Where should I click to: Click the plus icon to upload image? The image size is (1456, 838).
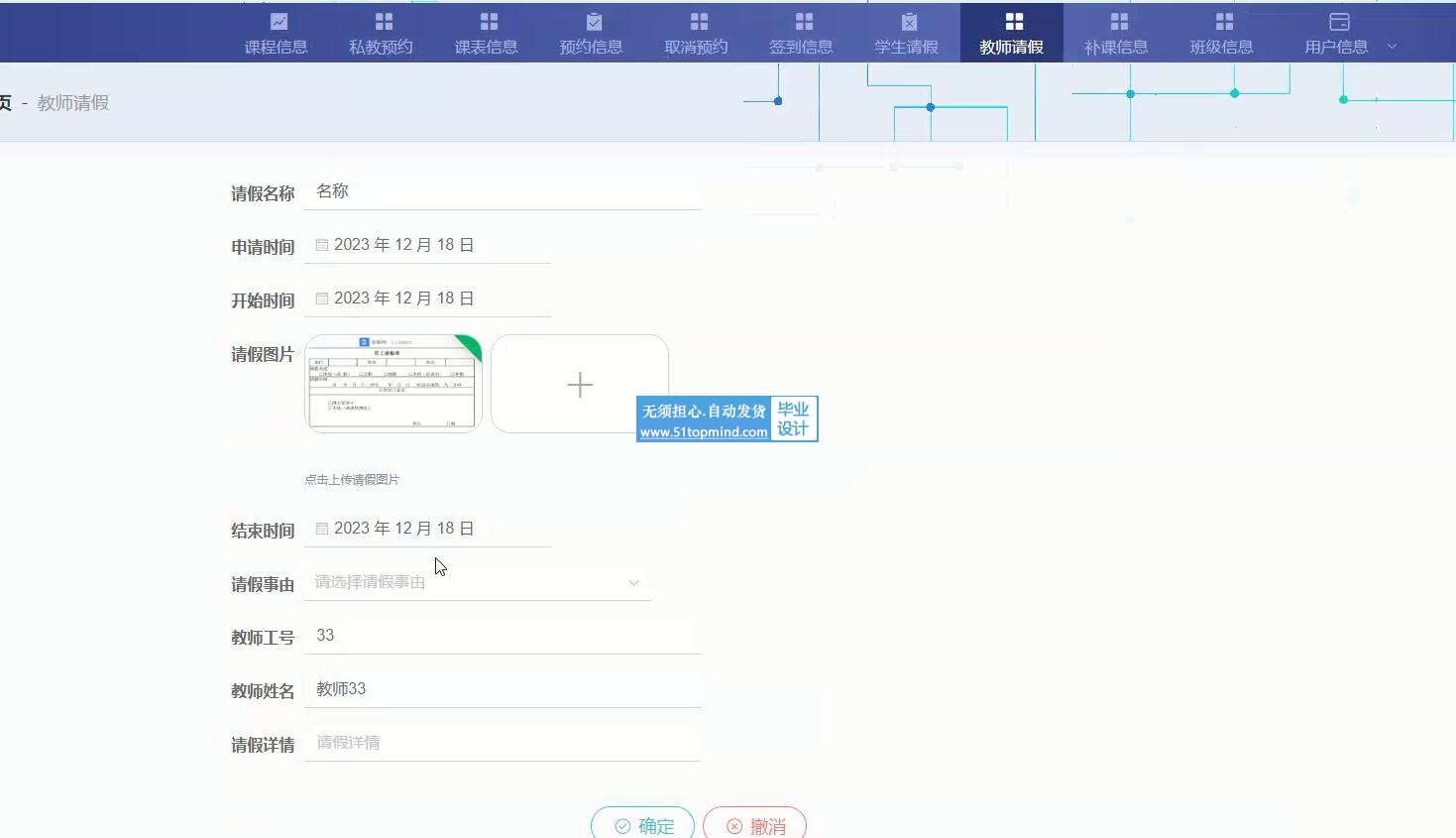coord(580,385)
